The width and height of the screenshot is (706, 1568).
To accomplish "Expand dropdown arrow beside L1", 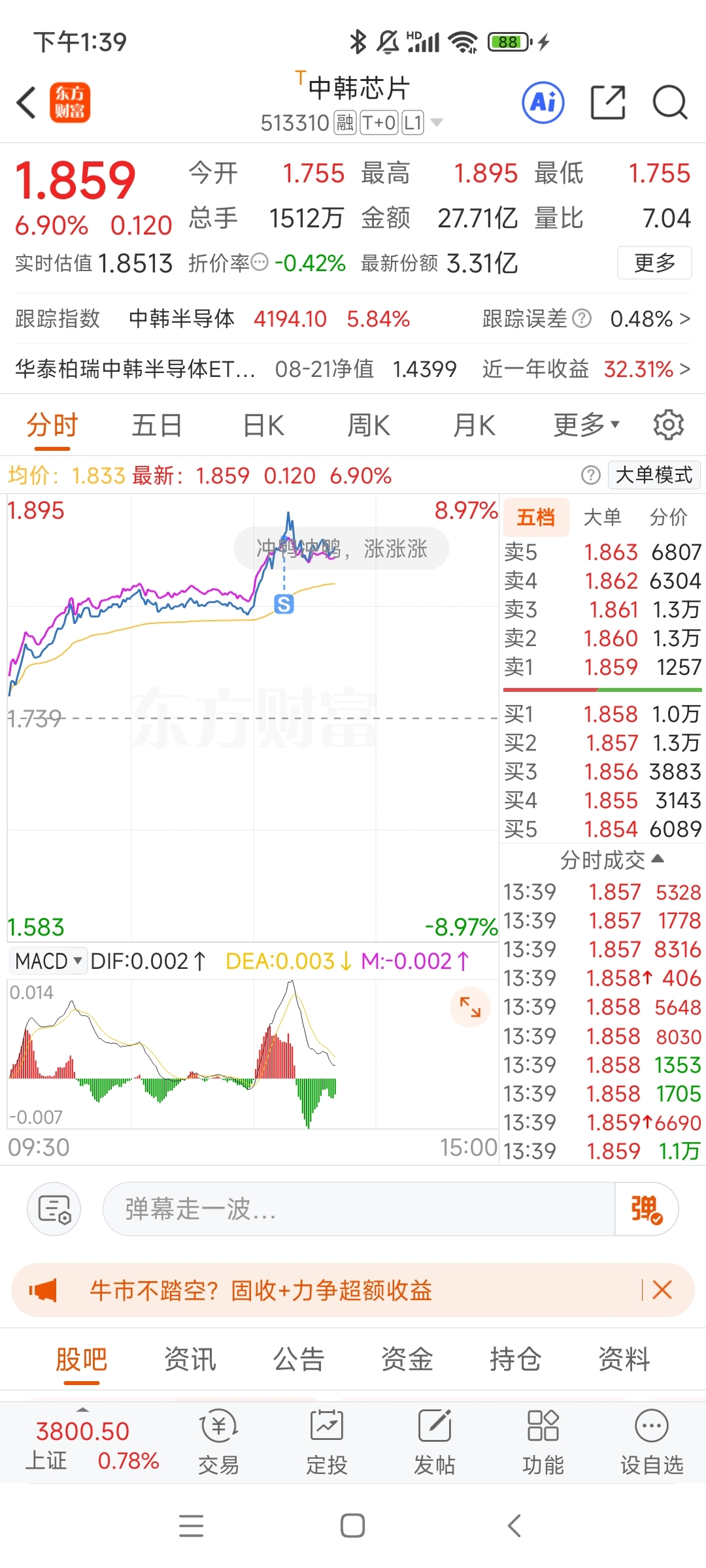I will [437, 122].
